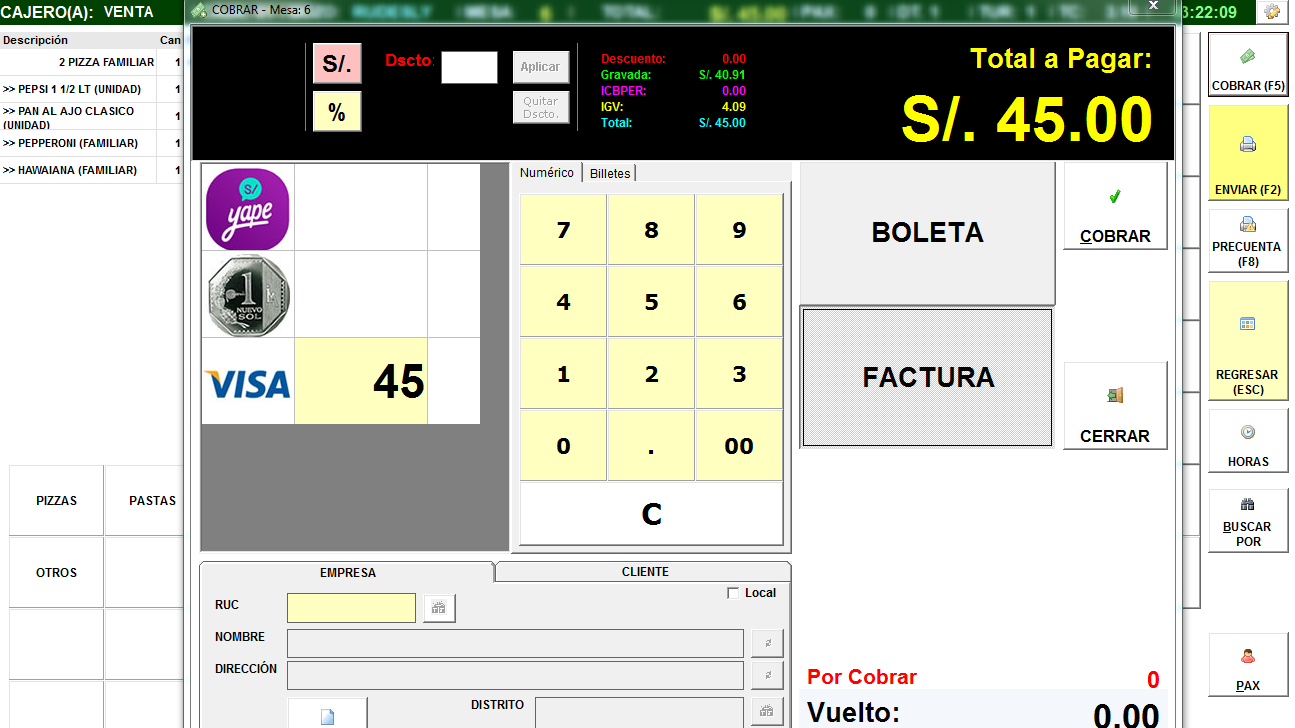Open PRECUENTA (F8) print preview
Viewport: 1295px width, 728px height.
1247,241
